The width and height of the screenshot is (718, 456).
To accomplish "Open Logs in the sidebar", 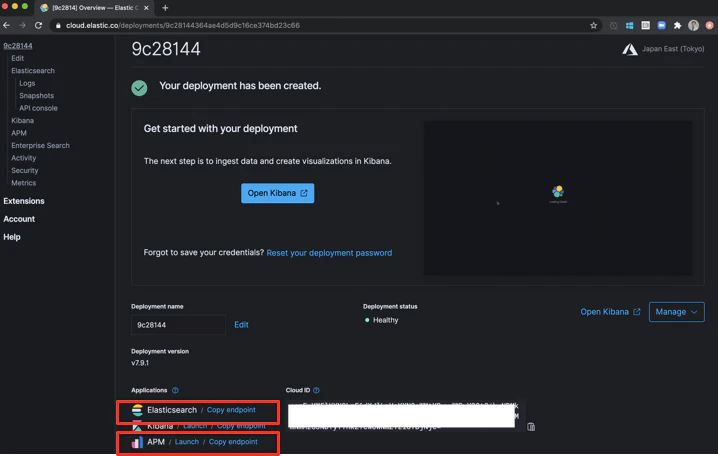I will coord(27,83).
